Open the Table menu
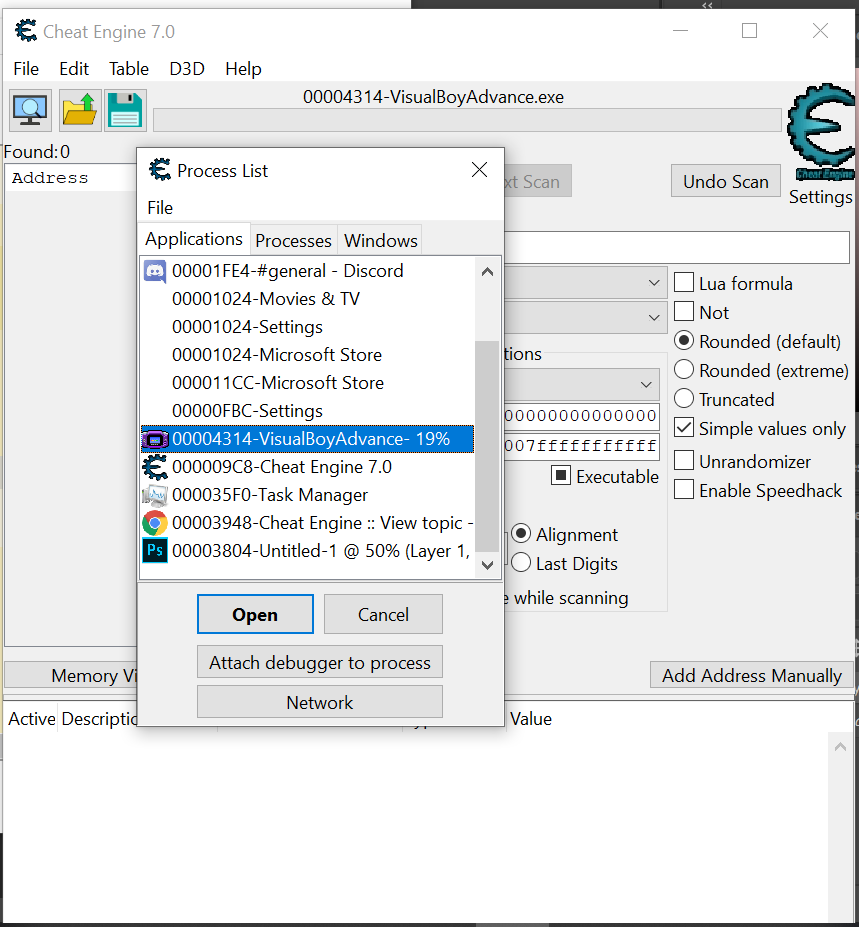 coord(129,69)
